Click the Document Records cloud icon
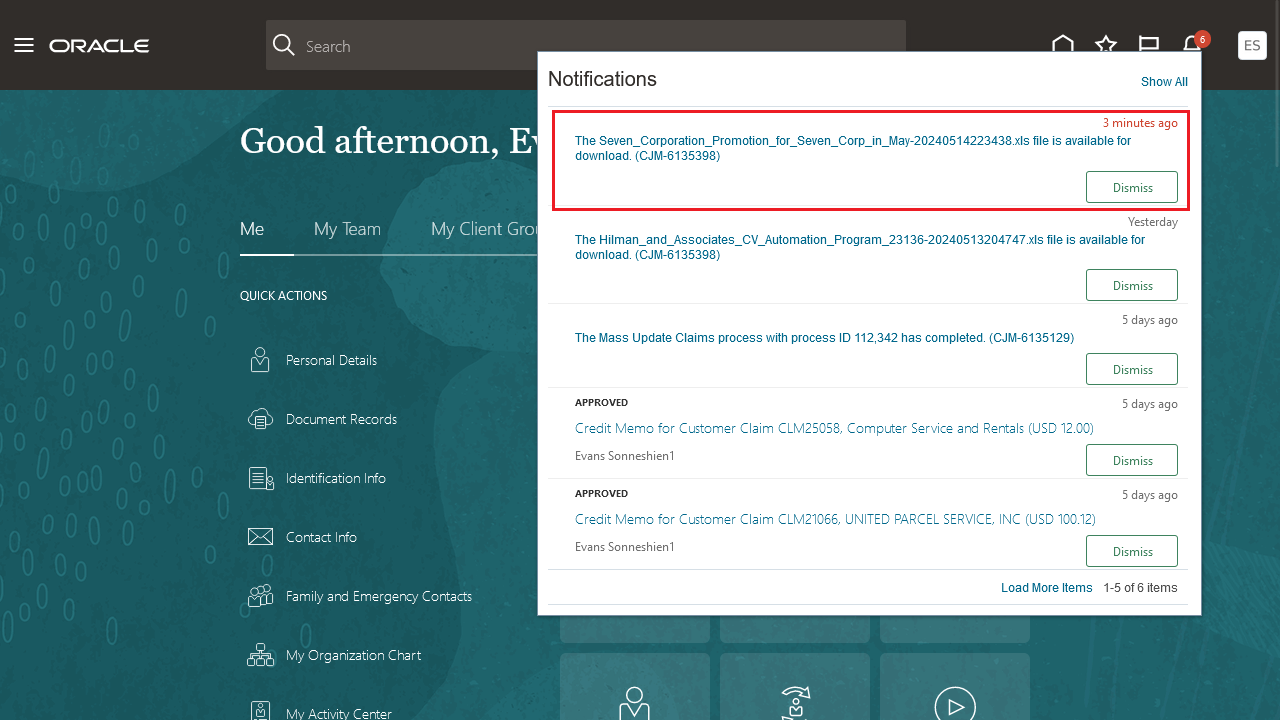Screen dimensions: 1280x720 260,419
